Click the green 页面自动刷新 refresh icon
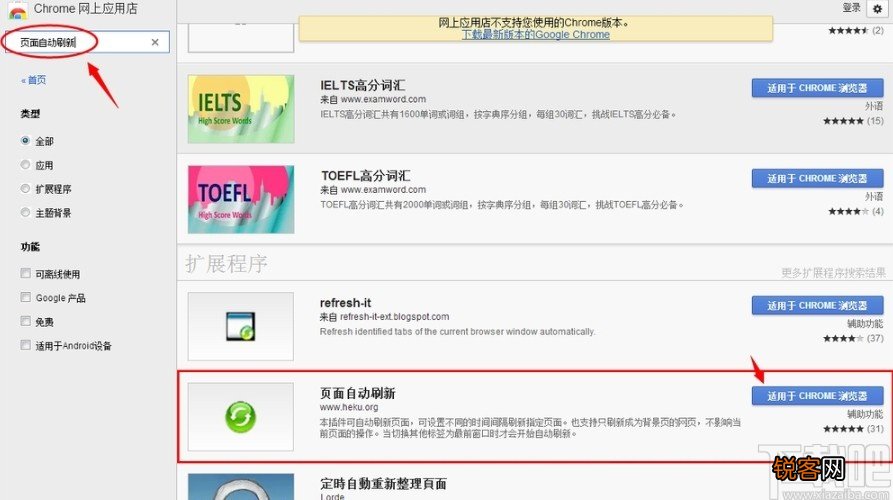 [x=241, y=417]
